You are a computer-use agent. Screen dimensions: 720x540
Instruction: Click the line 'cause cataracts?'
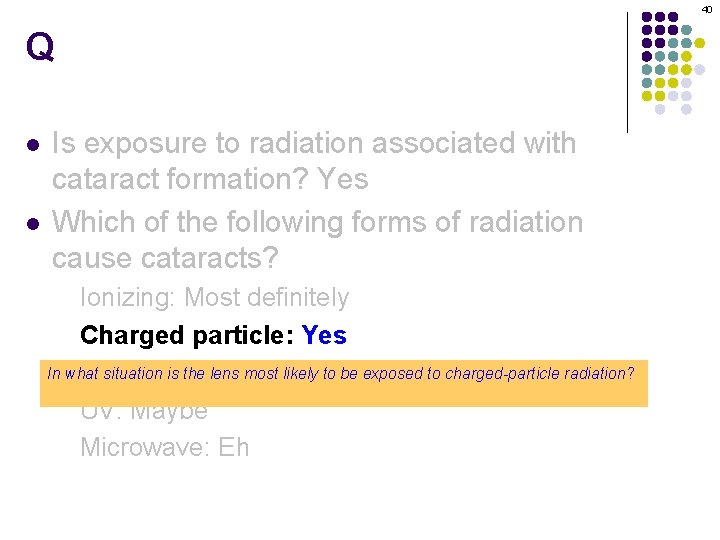pos(165,258)
